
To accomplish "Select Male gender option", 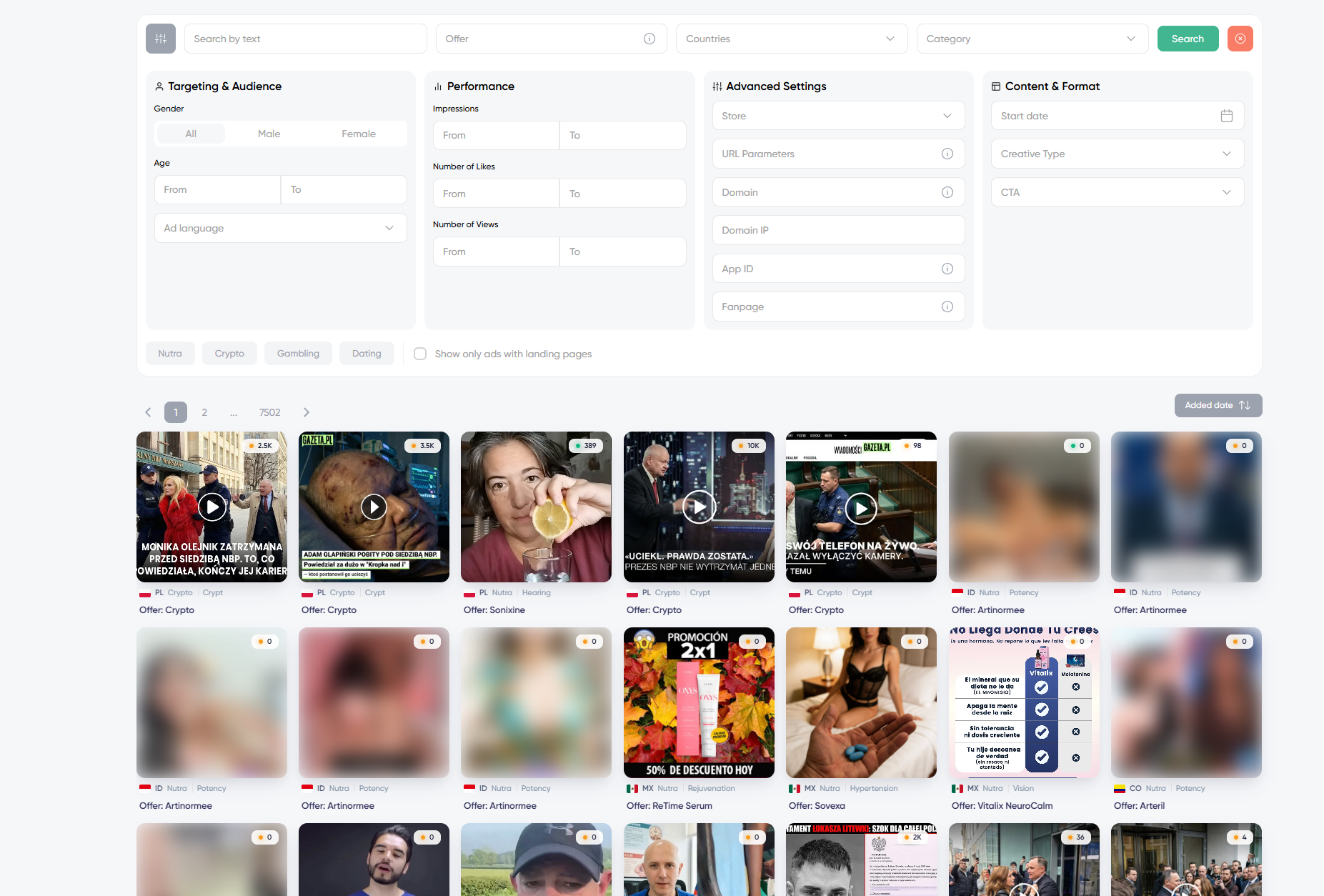I will (x=269, y=134).
